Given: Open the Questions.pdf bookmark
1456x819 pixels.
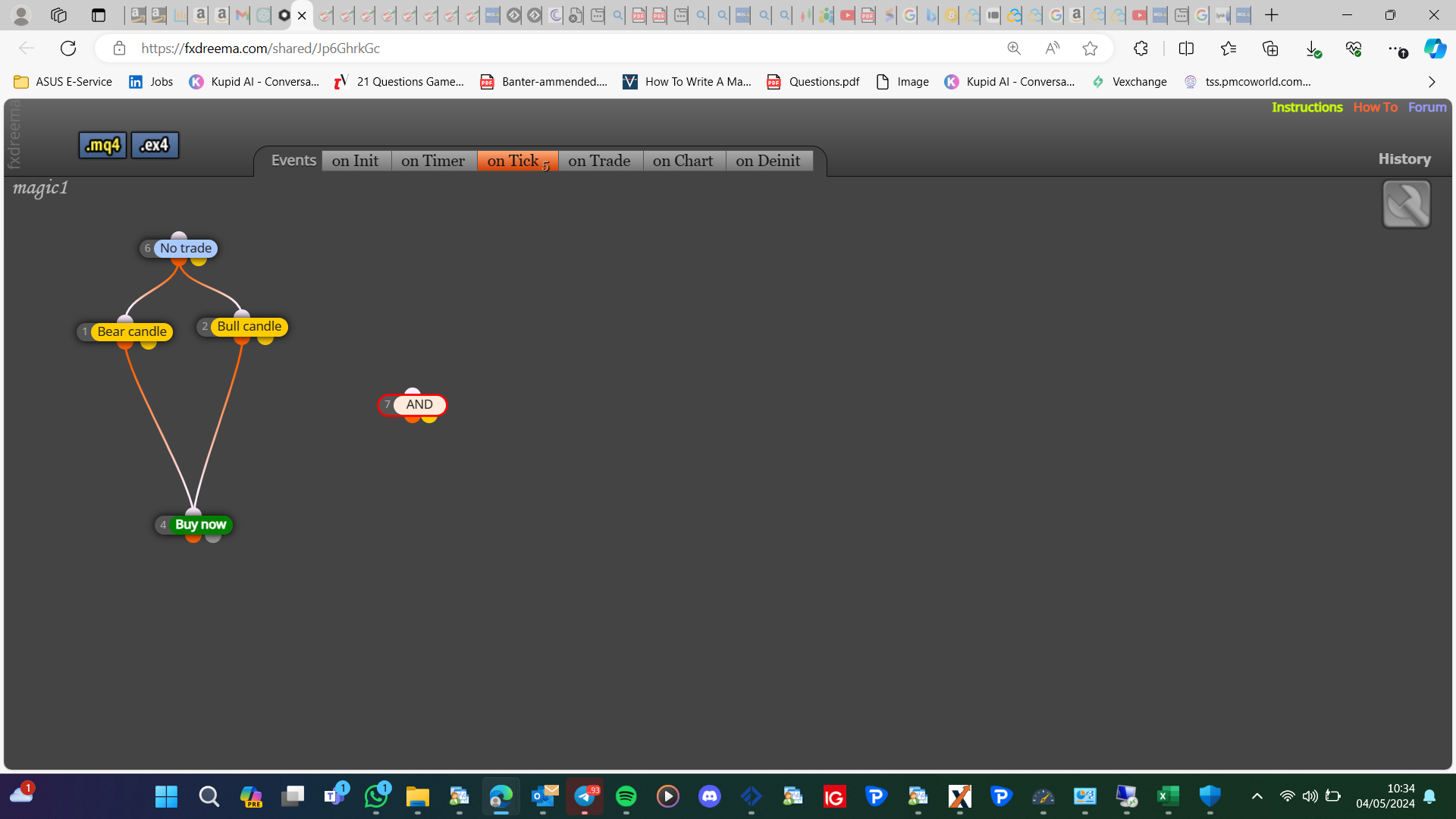Looking at the screenshot, I should coord(813,82).
